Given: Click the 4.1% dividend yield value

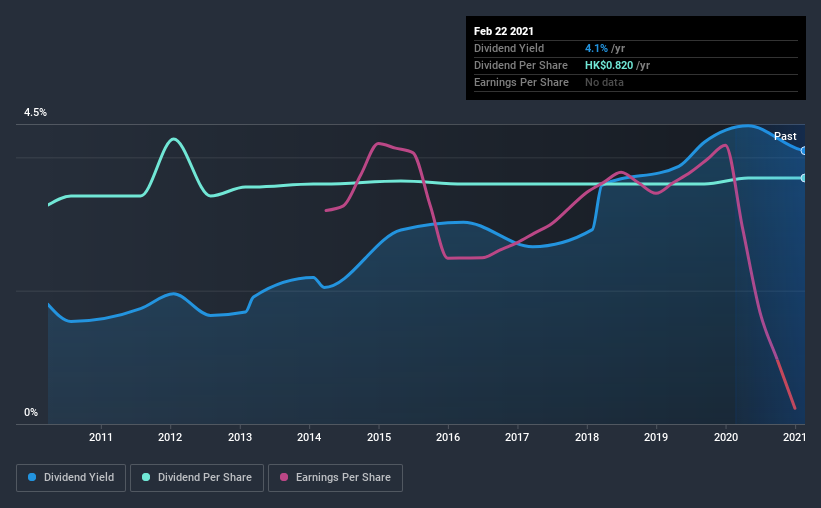Looking at the screenshot, I should 596,48.
